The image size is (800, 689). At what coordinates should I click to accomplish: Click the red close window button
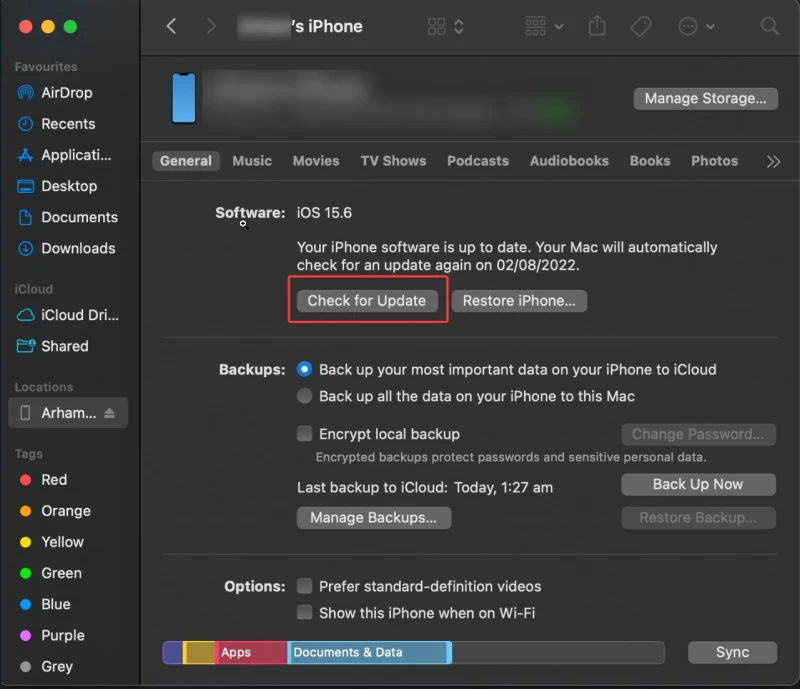(x=26, y=27)
